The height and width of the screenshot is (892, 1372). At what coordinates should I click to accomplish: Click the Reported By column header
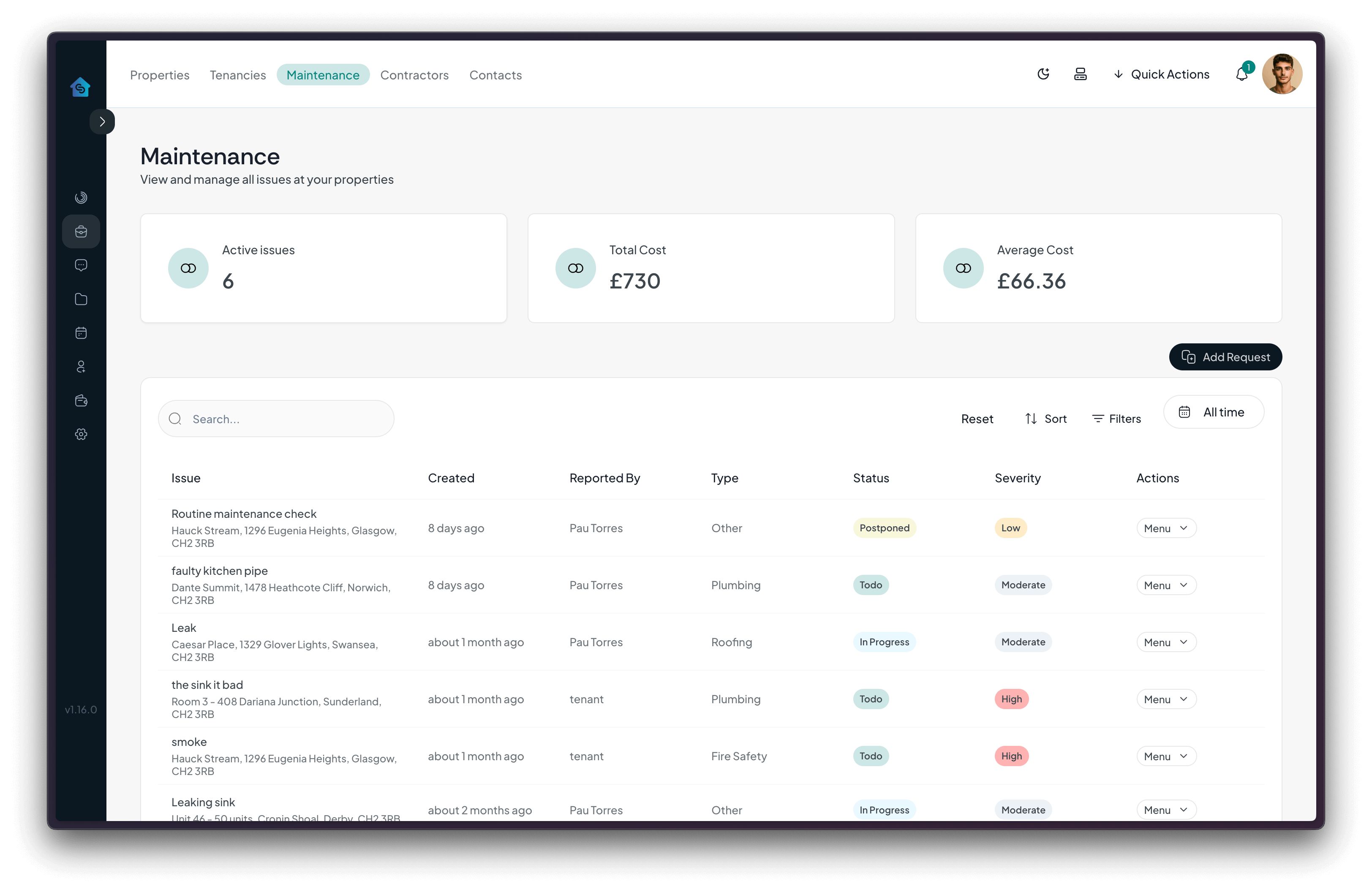click(x=605, y=478)
